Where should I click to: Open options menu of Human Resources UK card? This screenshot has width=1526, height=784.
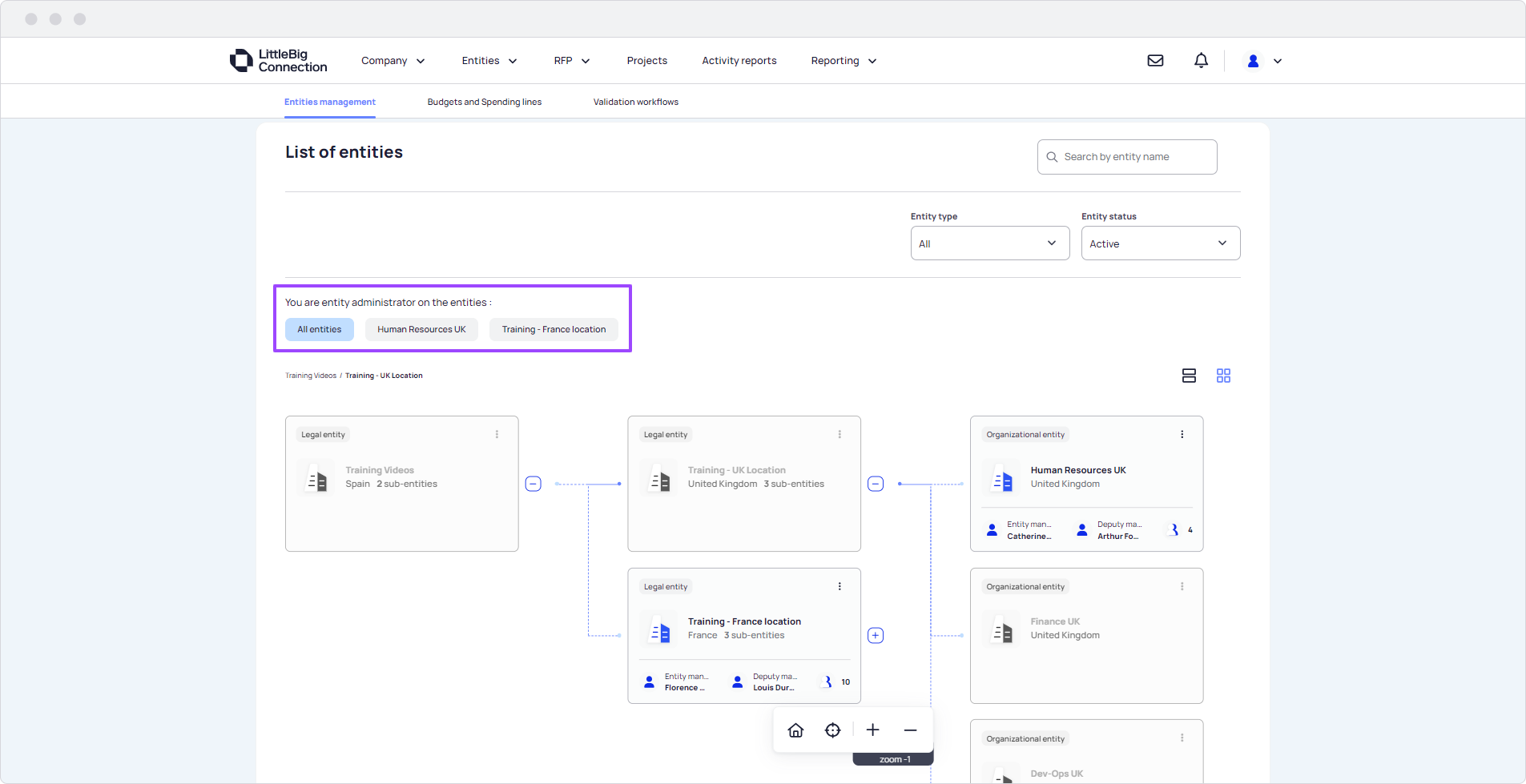pyautogui.click(x=1182, y=434)
